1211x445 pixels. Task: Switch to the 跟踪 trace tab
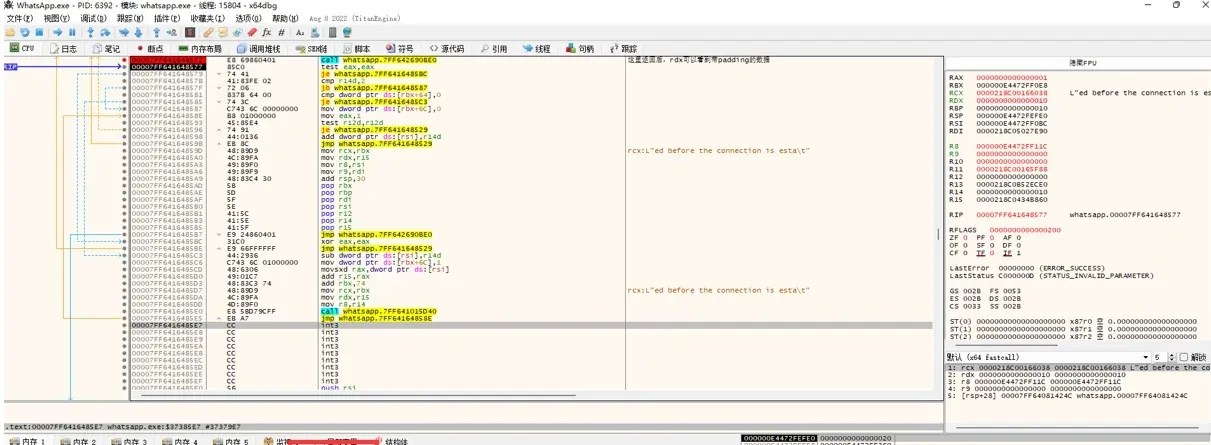pyautogui.click(x=623, y=48)
